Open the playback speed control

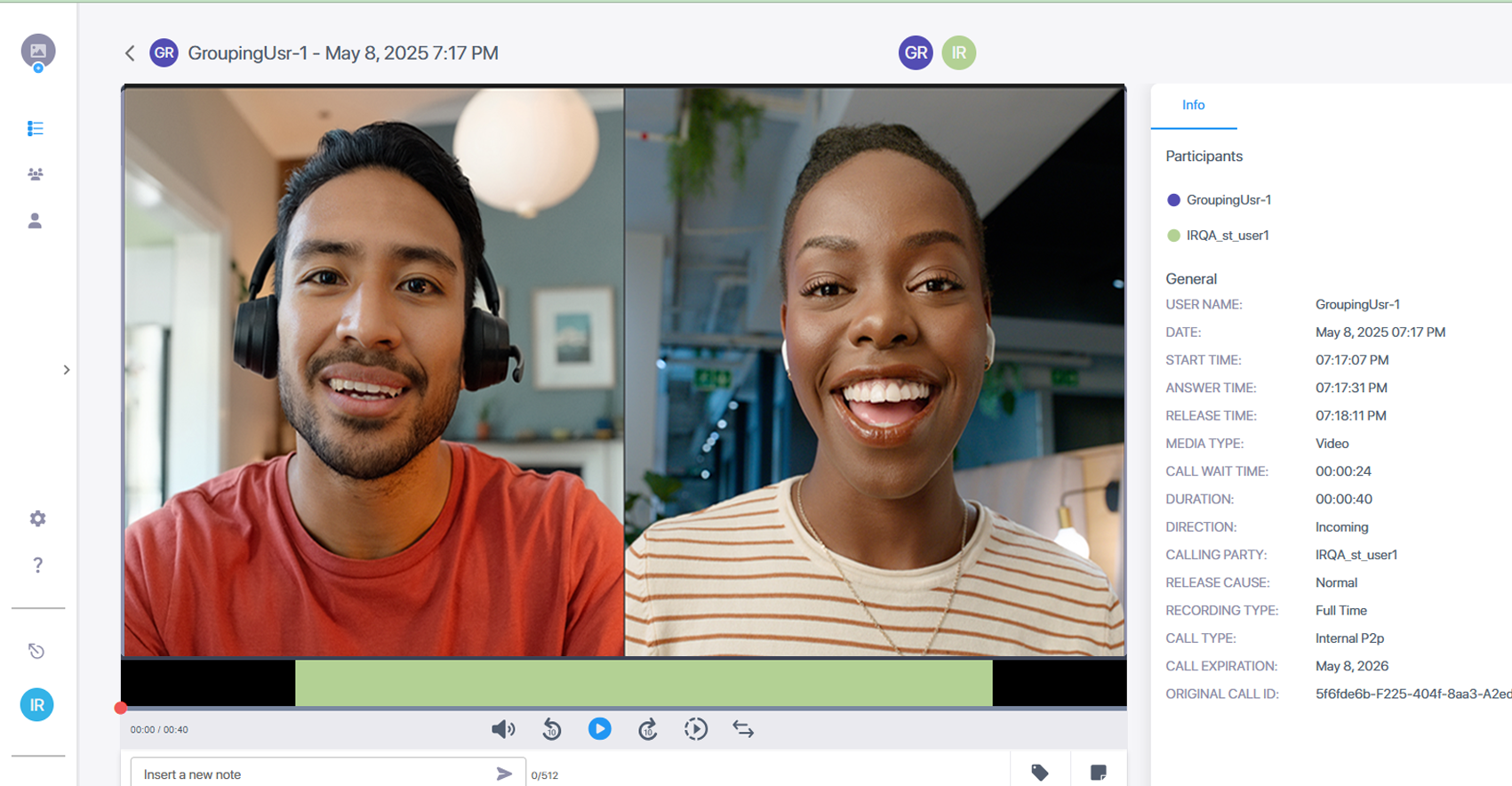point(696,729)
